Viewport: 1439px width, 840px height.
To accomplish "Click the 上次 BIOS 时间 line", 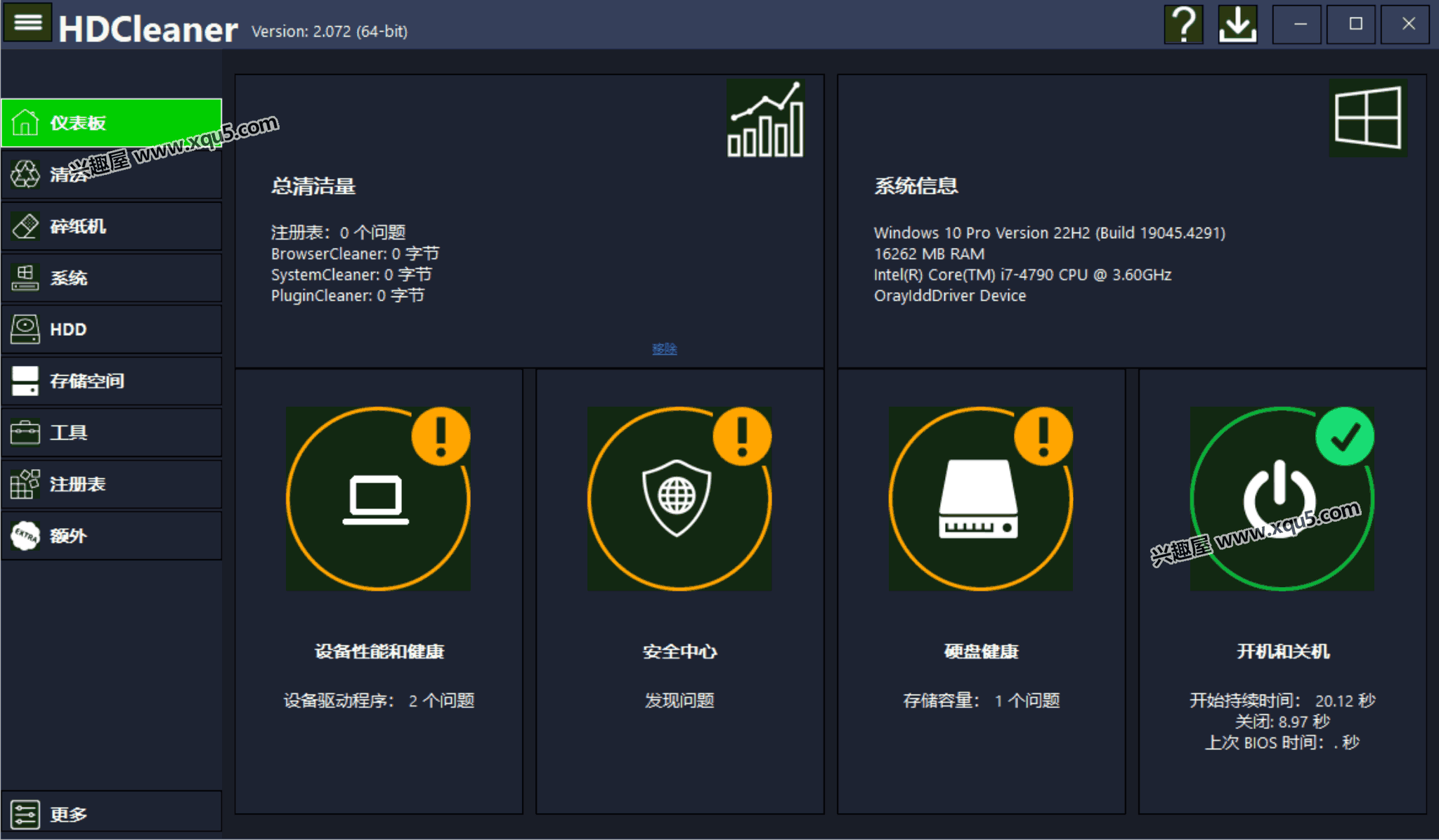I will [x=1282, y=743].
